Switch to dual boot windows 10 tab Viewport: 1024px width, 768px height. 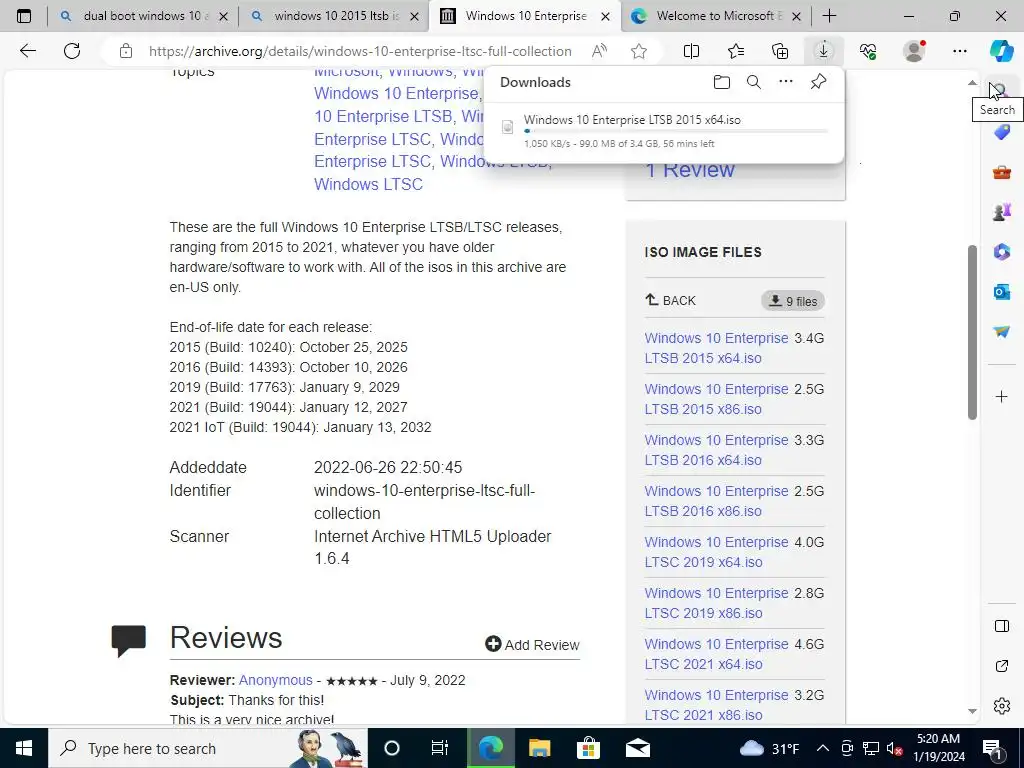142,16
